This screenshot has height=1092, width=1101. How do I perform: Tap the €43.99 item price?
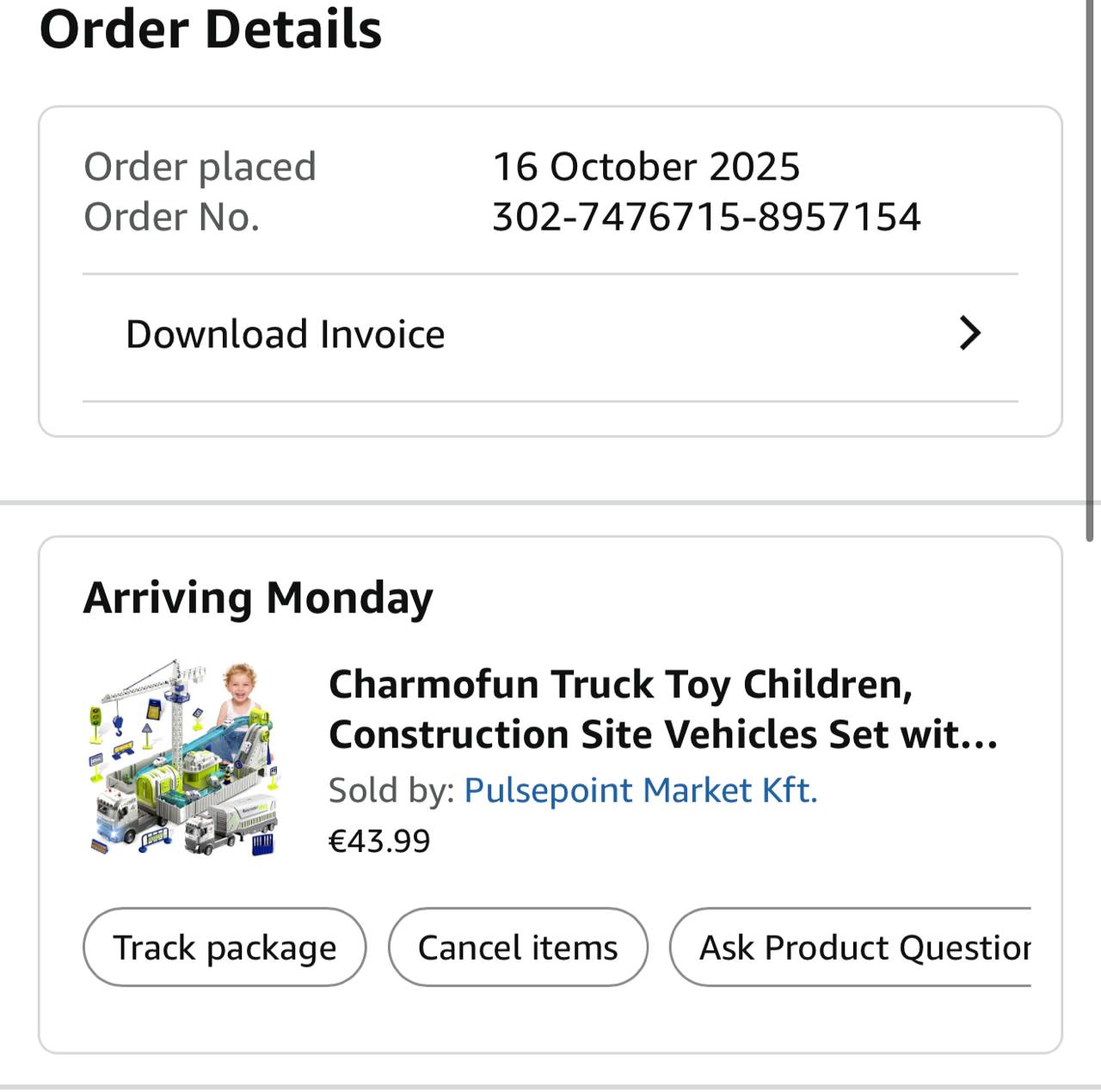379,841
